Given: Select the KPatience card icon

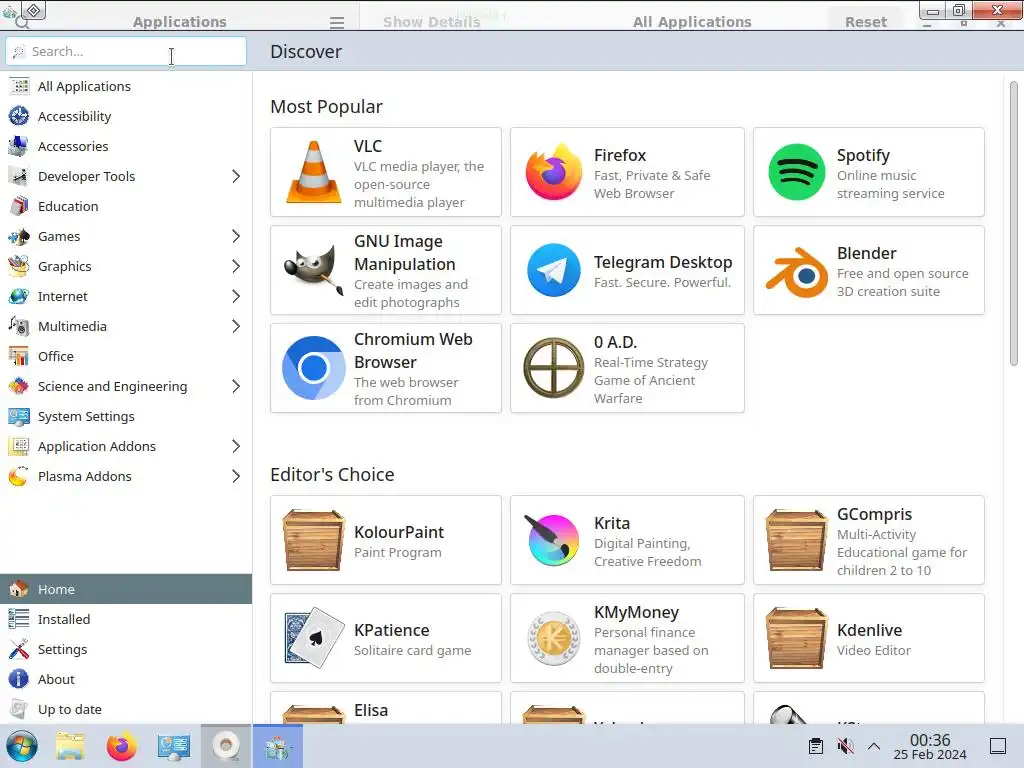Looking at the screenshot, I should [x=313, y=638].
